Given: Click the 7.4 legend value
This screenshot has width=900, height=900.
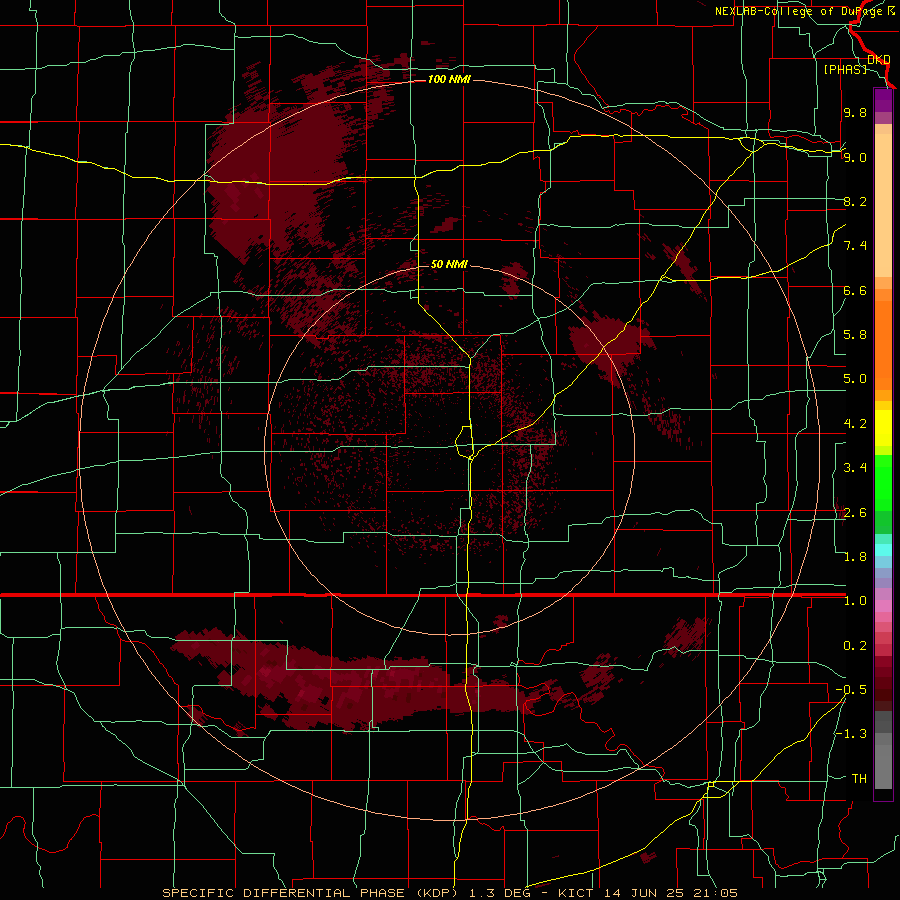Looking at the screenshot, I should coord(855,246).
